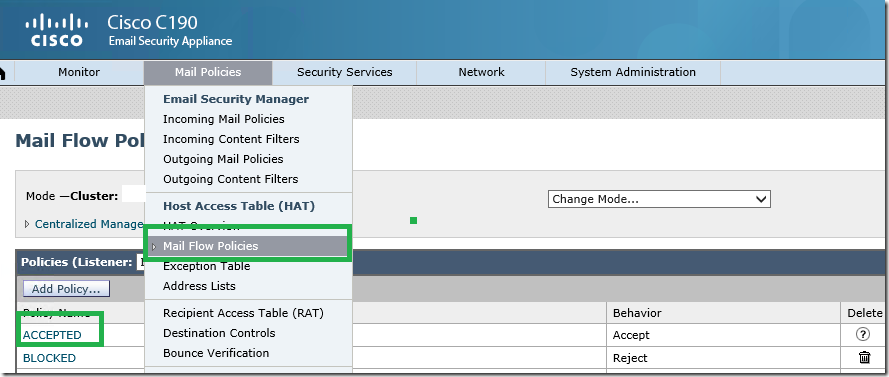Select Outgoing Content Filters
The height and width of the screenshot is (377, 889).
pos(231,179)
